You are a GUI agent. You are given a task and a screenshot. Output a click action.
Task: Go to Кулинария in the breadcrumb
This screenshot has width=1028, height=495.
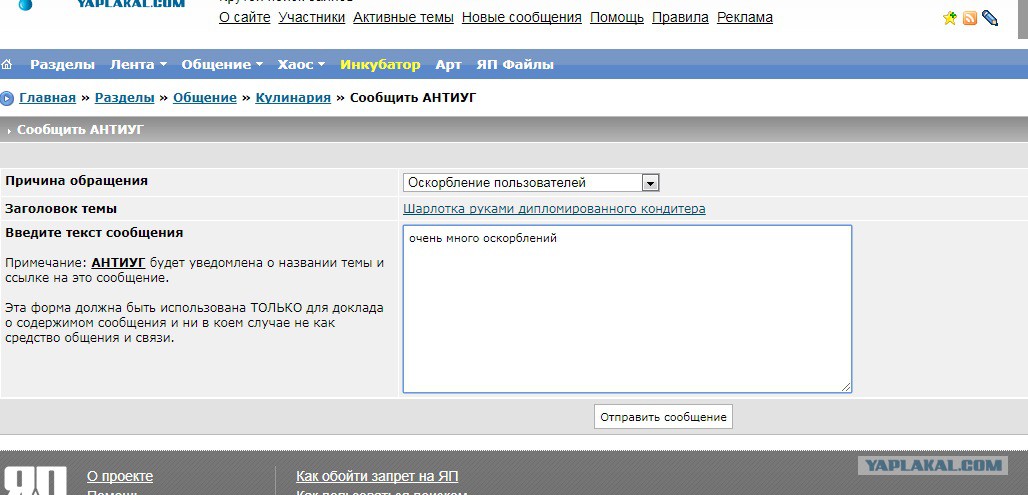tap(293, 98)
